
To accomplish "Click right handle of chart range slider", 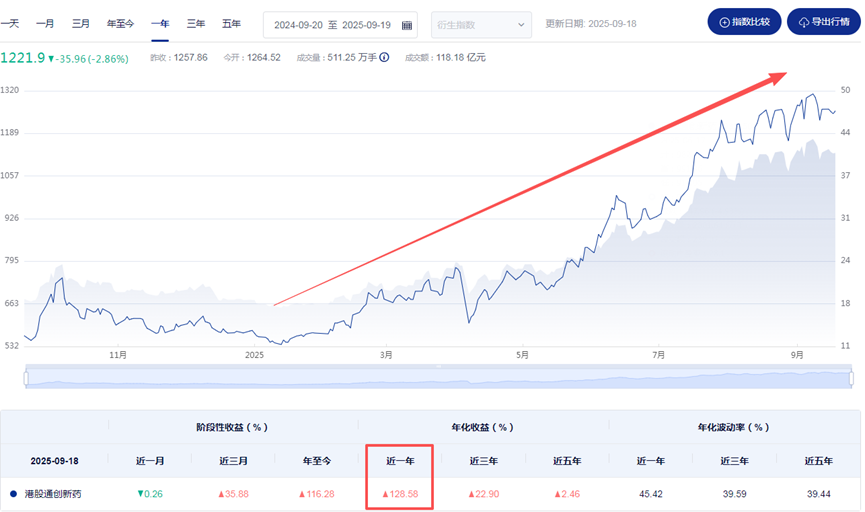I will point(851,378).
